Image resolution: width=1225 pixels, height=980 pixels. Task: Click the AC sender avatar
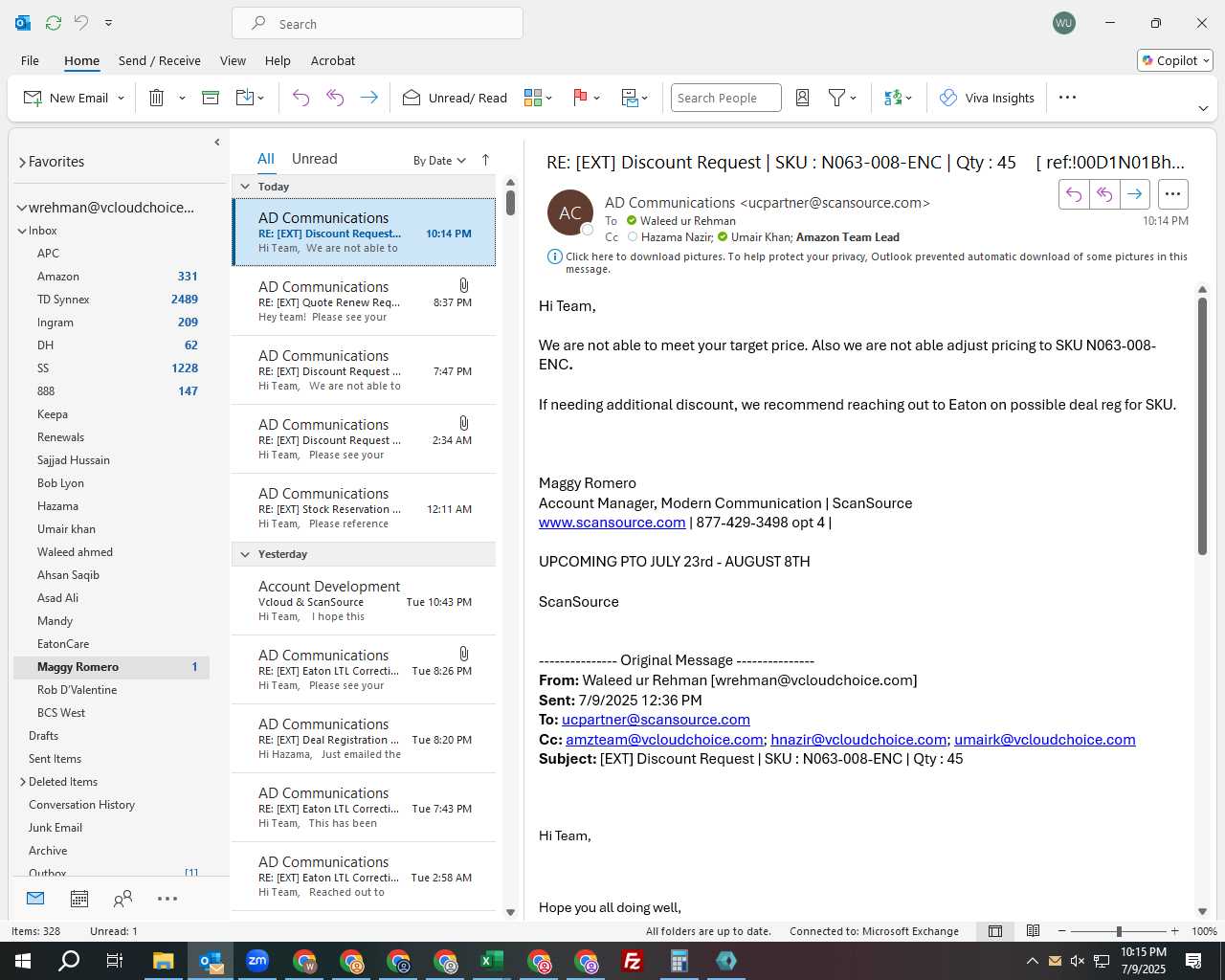pos(569,212)
